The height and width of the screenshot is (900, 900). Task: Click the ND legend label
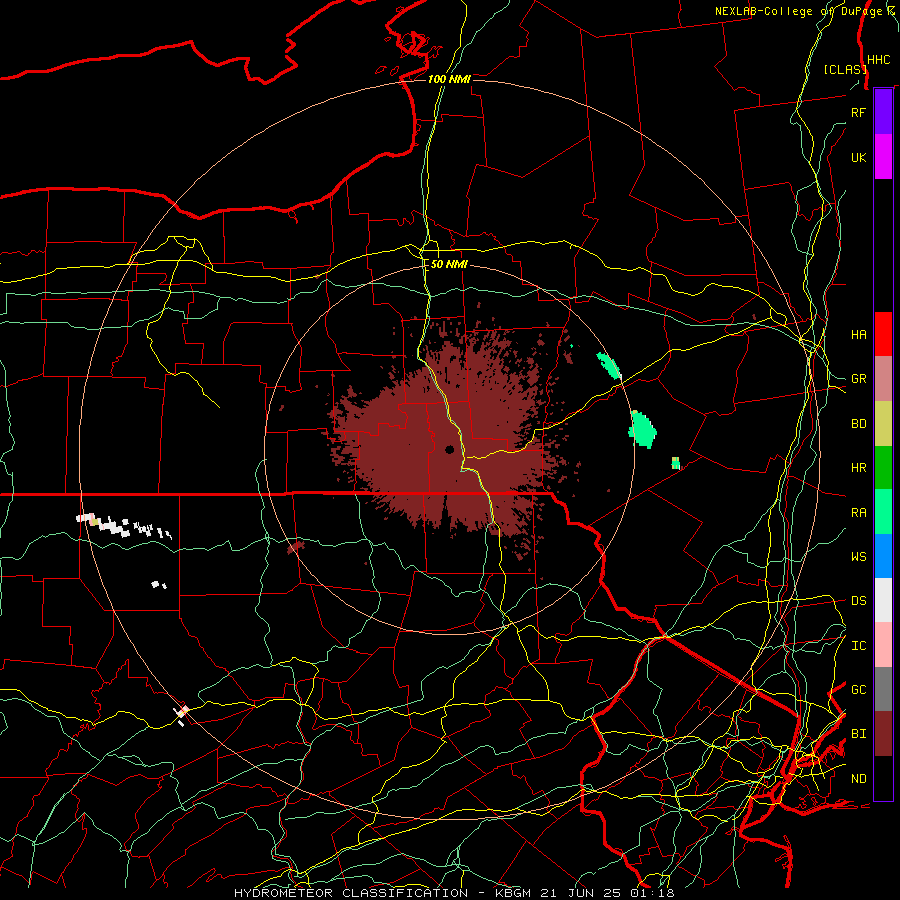pos(858,779)
